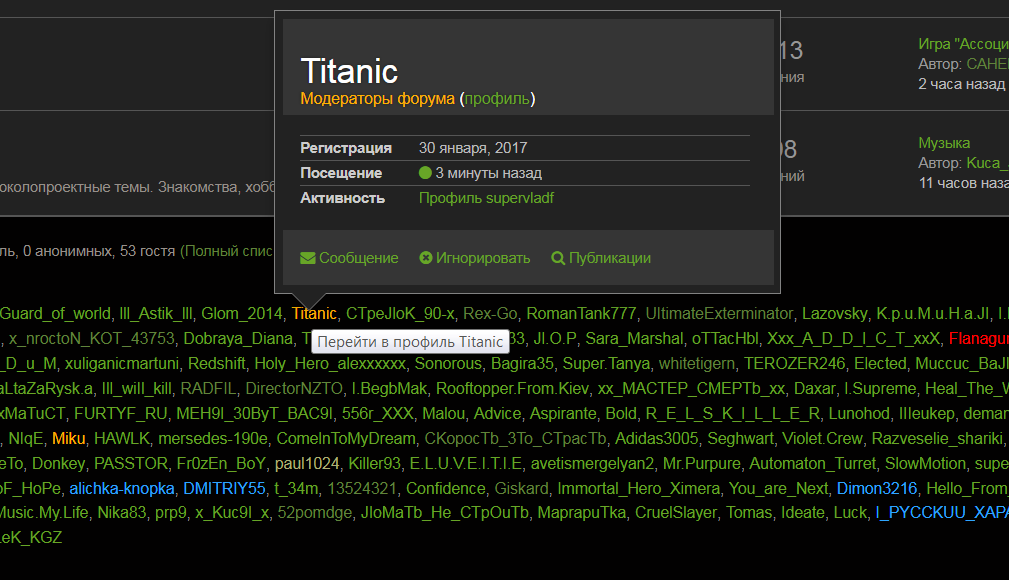This screenshot has height=580, width=1009.
Task: Click the Сообщение text button
Action: click(x=358, y=258)
